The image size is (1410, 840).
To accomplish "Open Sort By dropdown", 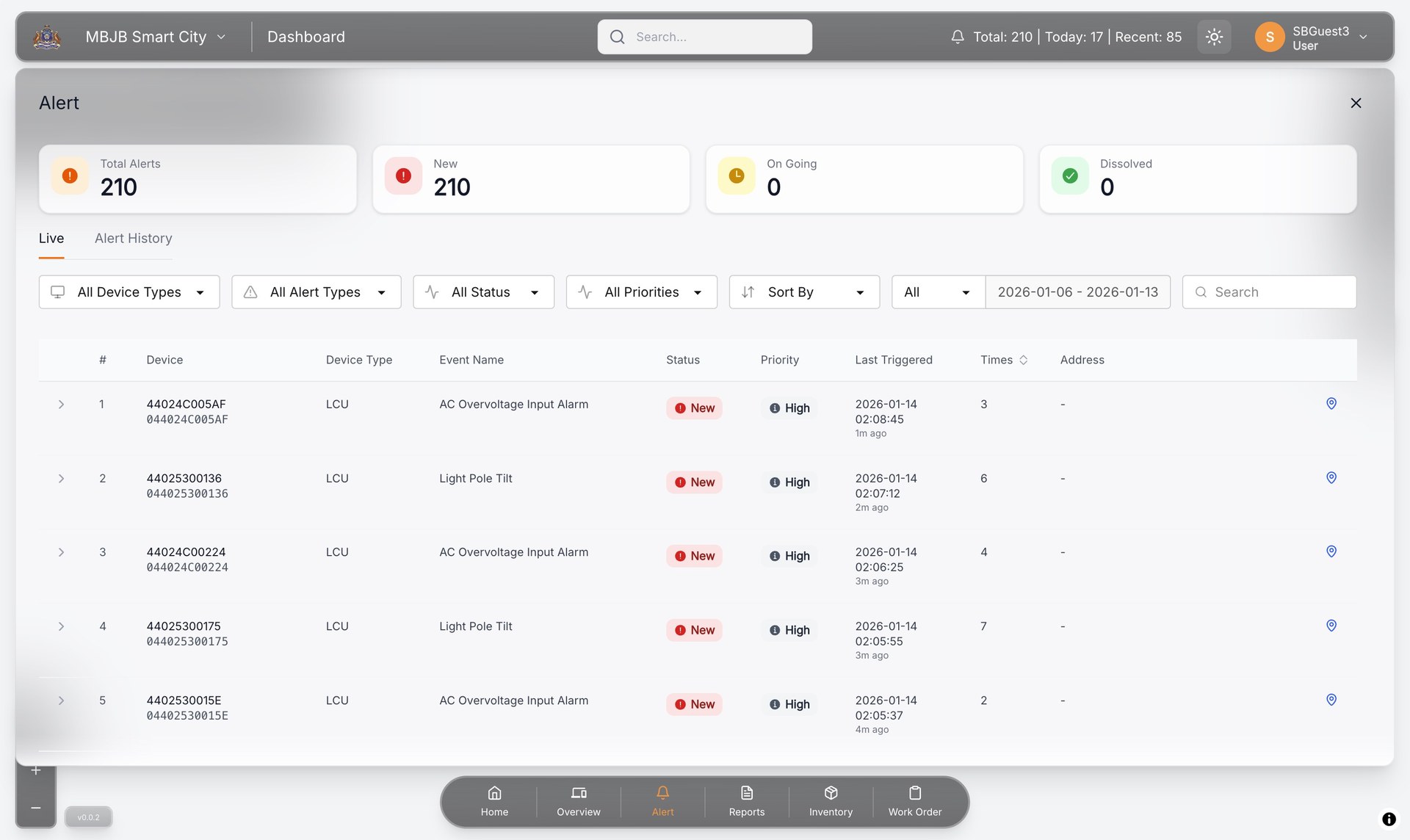I will (804, 292).
